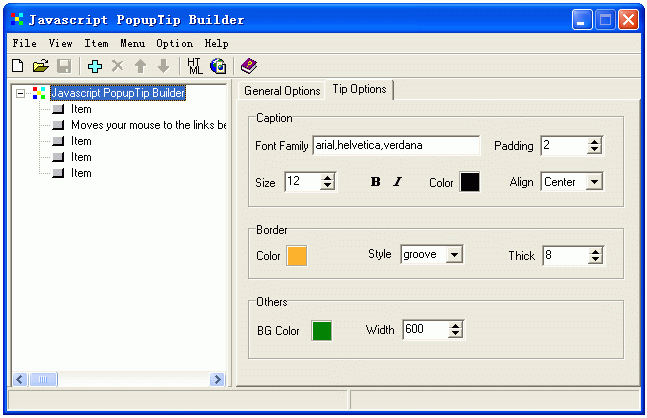This screenshot has width=647, height=418.
Task: Preview in browser with globe icon
Action: (x=218, y=66)
